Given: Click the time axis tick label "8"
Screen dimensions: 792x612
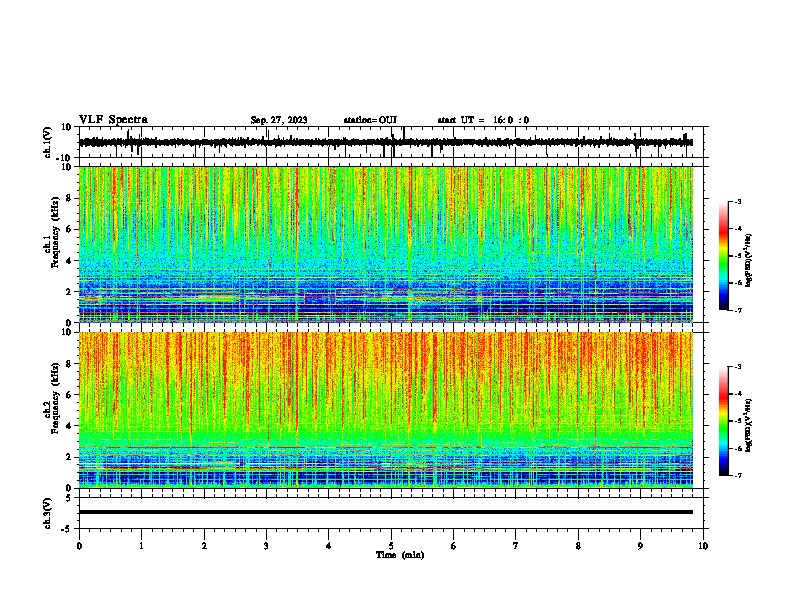Looking at the screenshot, I should [578, 546].
